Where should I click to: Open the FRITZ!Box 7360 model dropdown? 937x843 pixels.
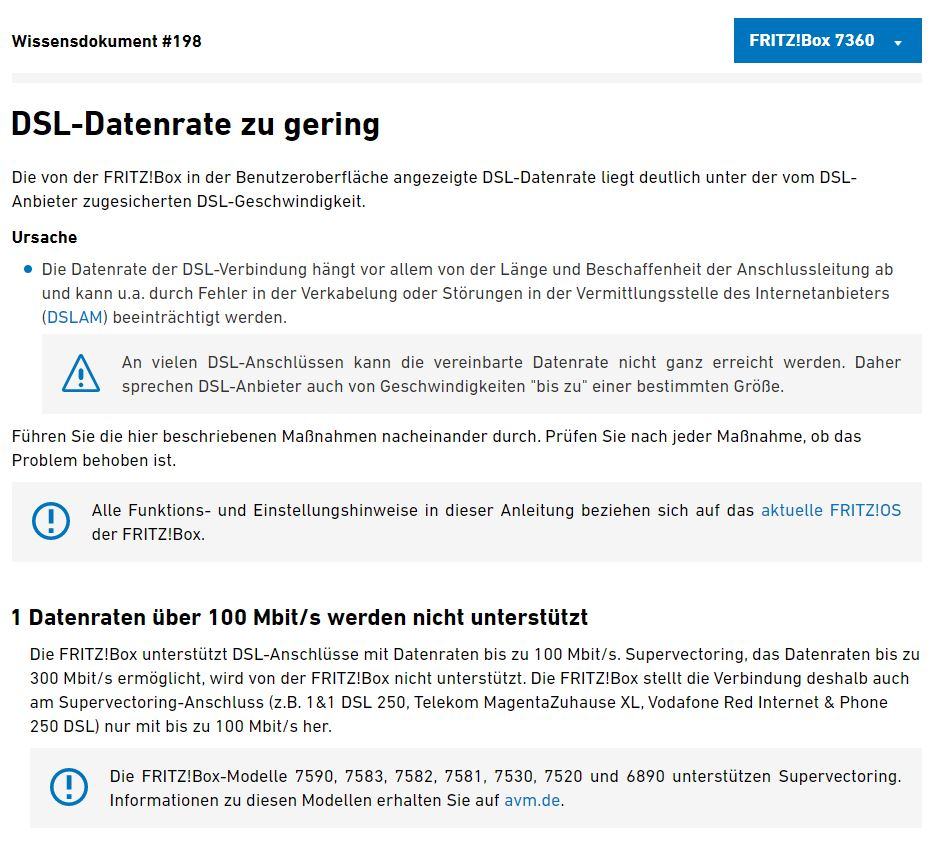pos(827,41)
